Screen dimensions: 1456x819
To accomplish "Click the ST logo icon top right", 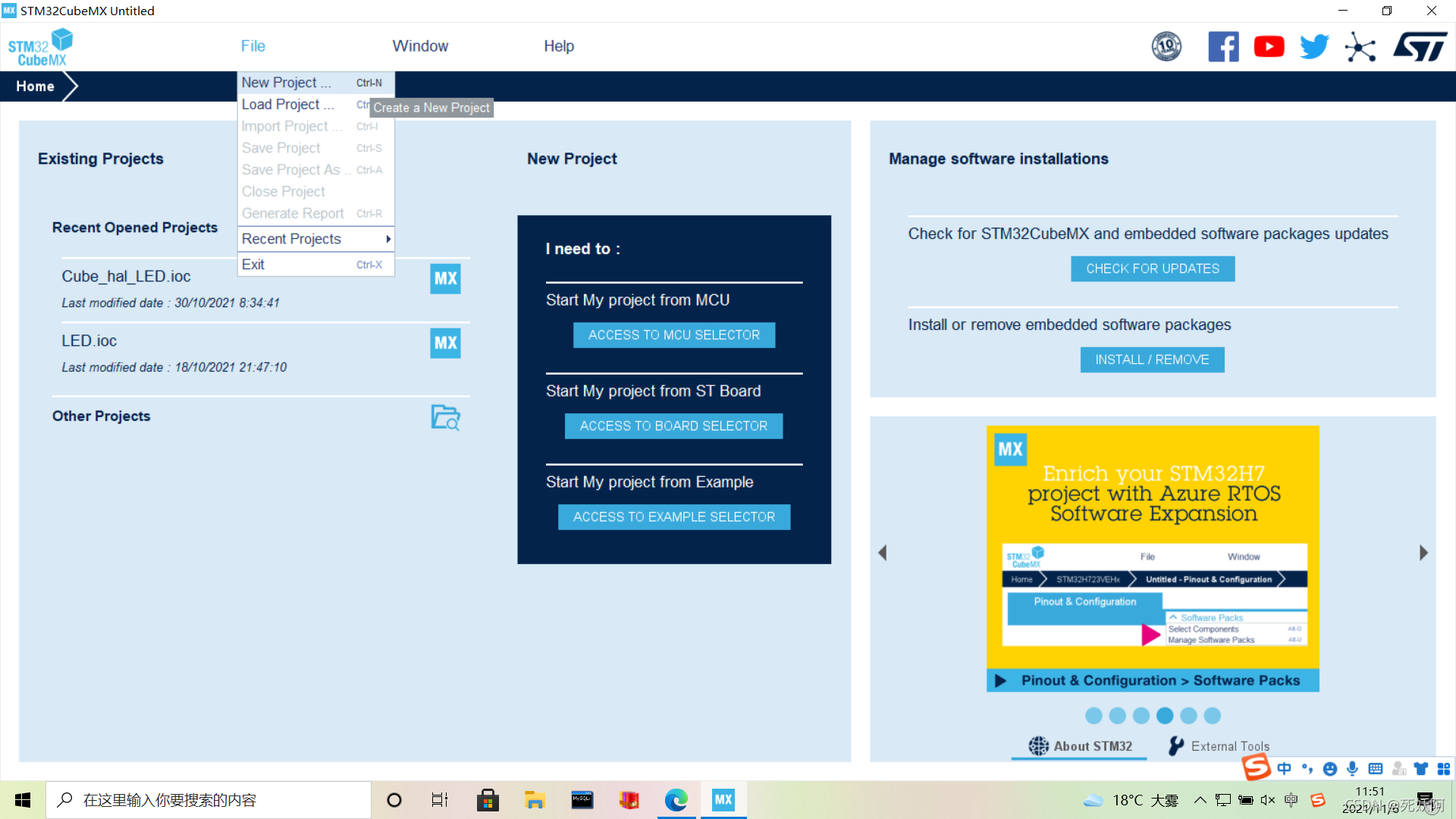I will [1421, 46].
